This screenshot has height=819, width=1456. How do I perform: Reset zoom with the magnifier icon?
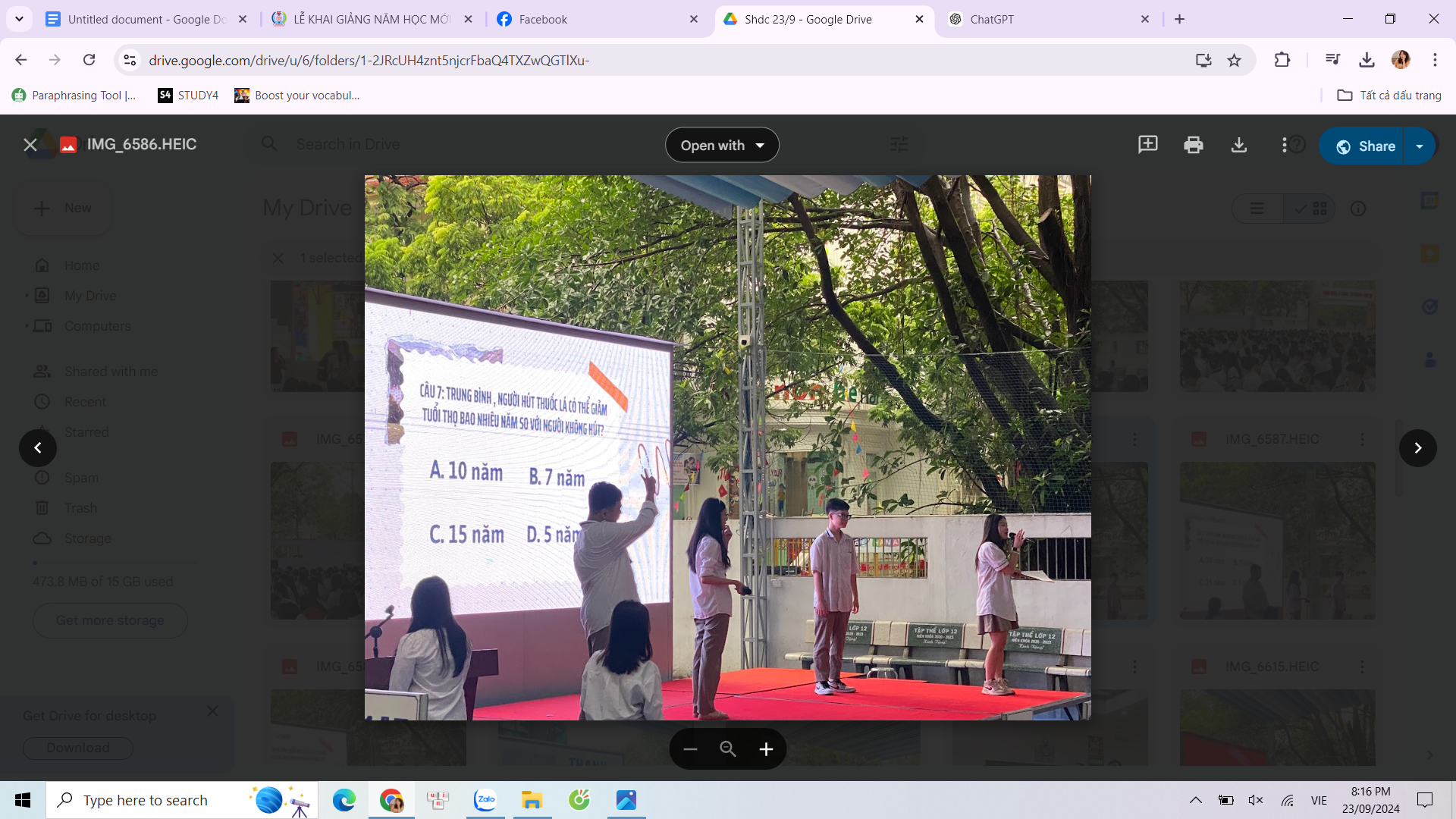coord(728,749)
